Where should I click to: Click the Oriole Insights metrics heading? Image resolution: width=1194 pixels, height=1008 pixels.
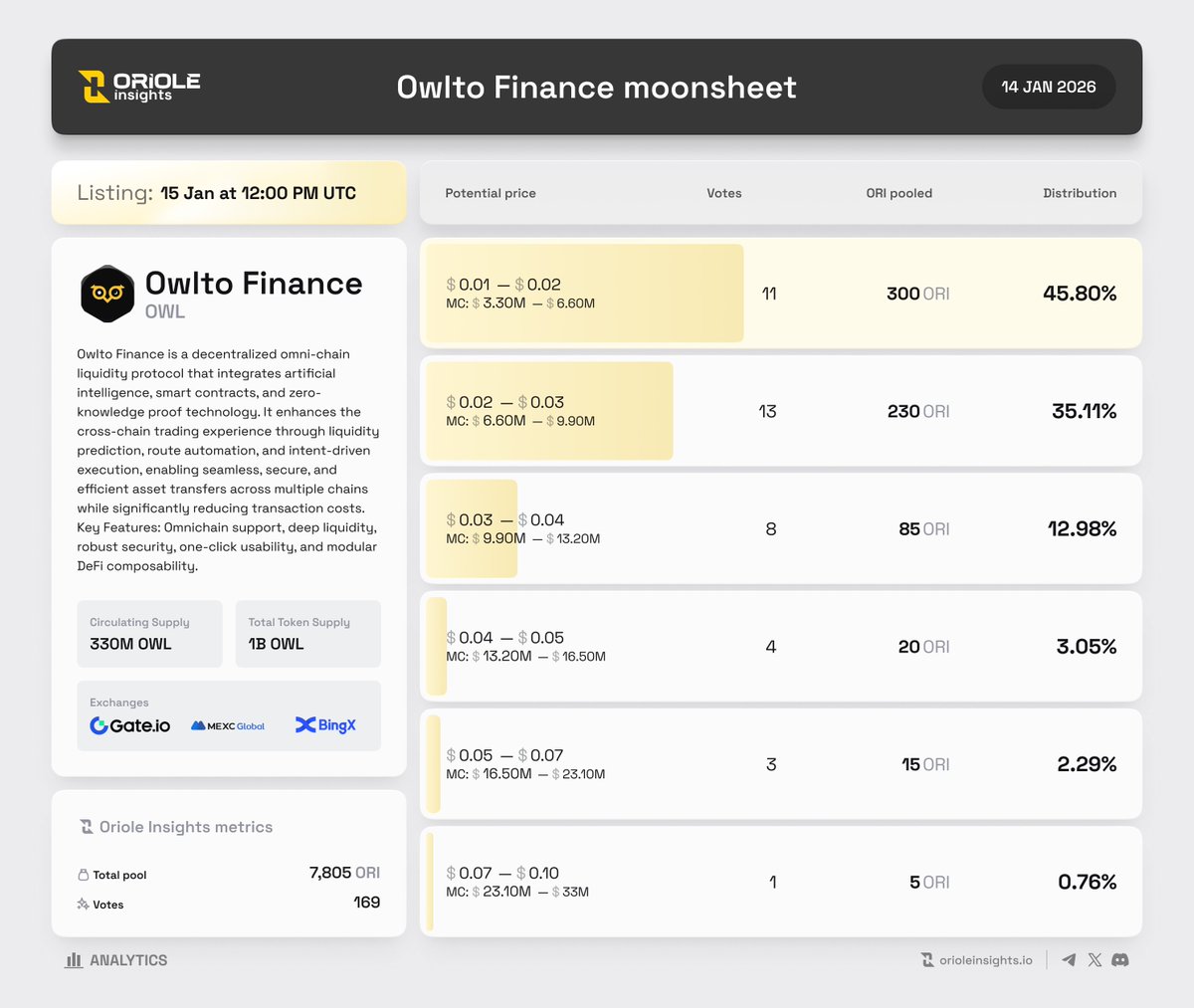[186, 827]
